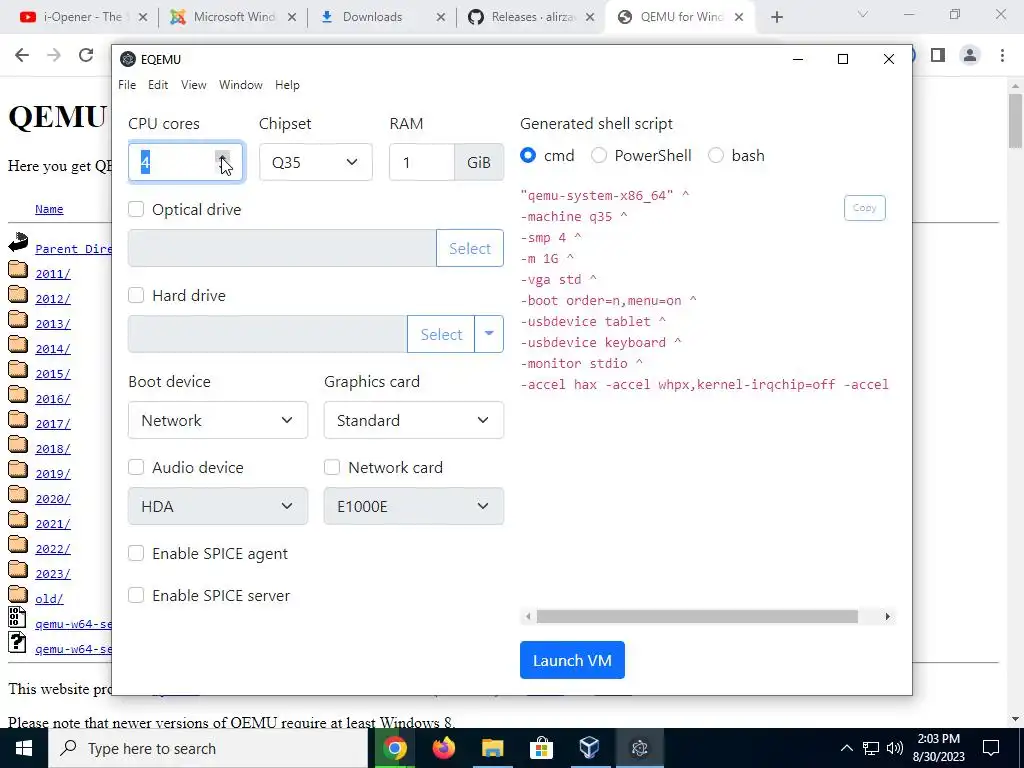Enable the Audio device checkbox
The height and width of the screenshot is (768, 1024).
136,467
